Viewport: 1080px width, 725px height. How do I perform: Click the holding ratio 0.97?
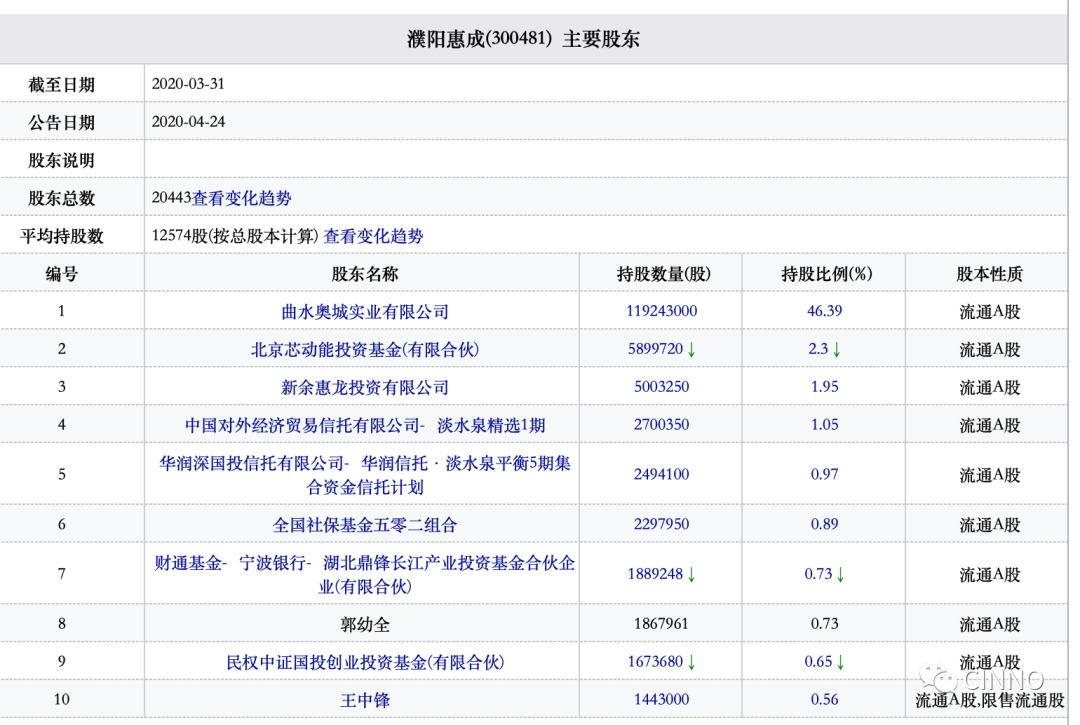point(824,474)
